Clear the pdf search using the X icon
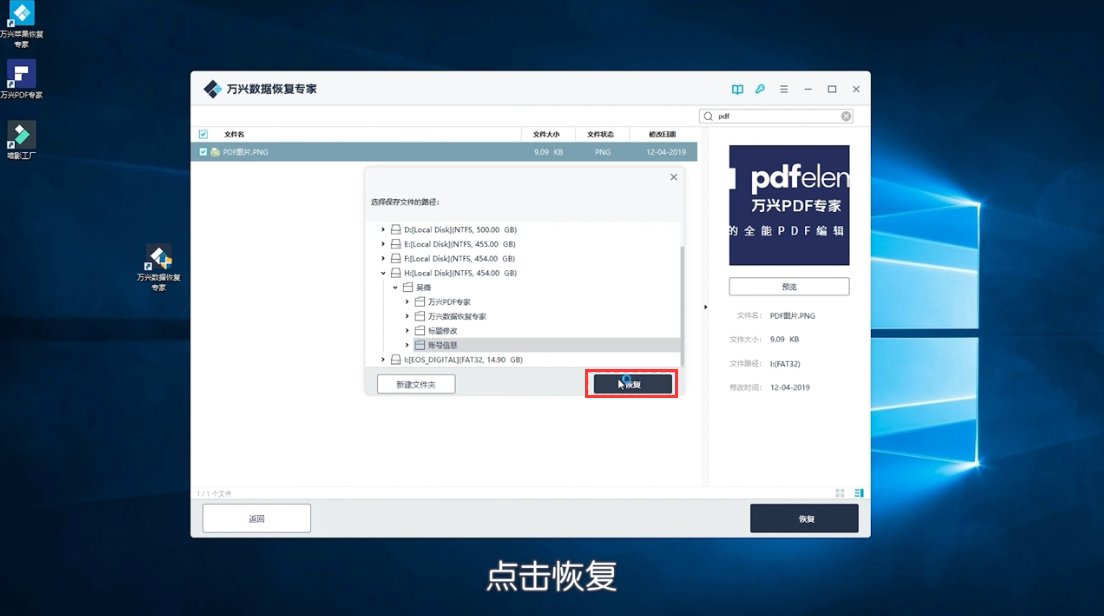1104x616 pixels. click(x=845, y=116)
